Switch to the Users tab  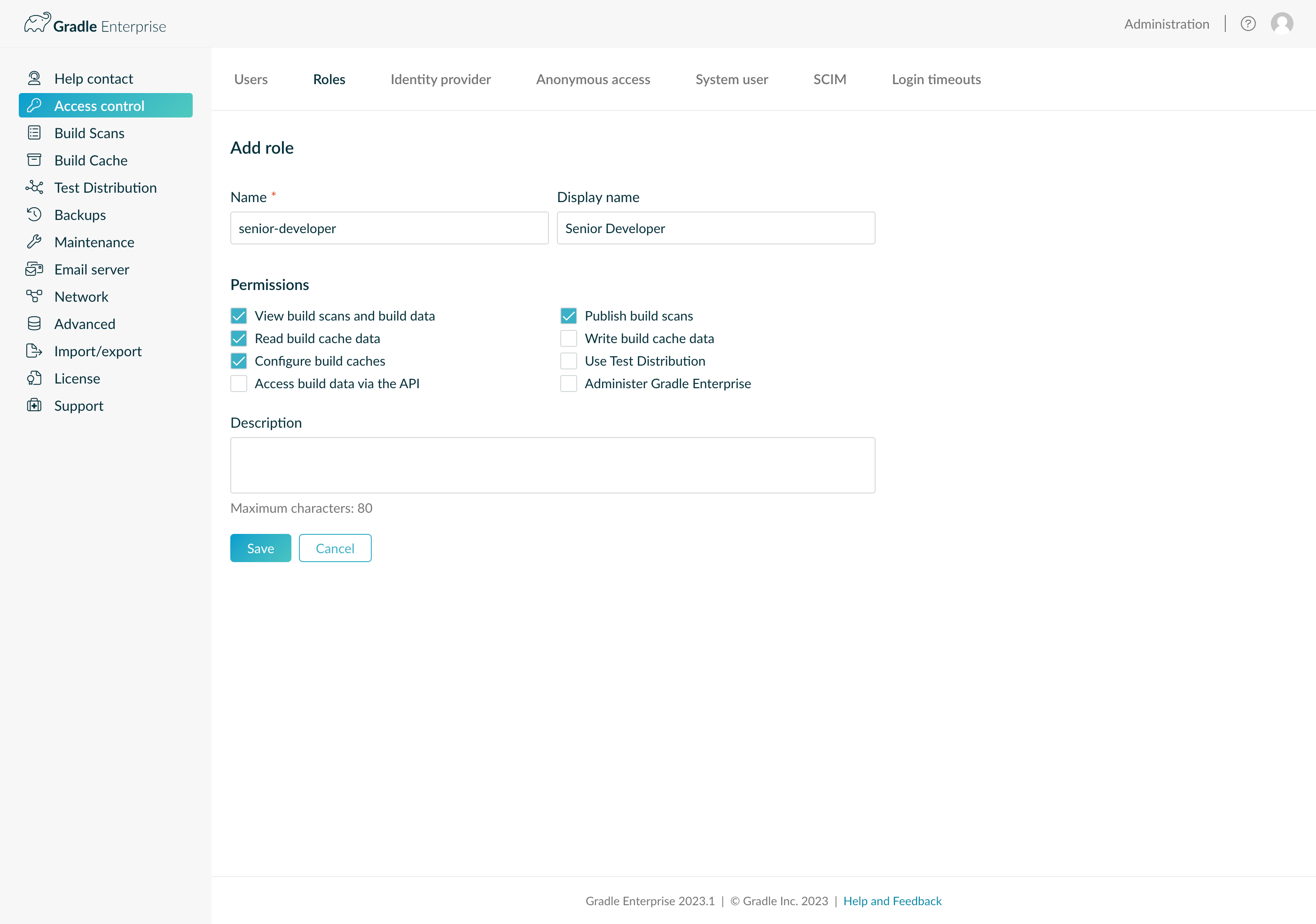click(251, 79)
